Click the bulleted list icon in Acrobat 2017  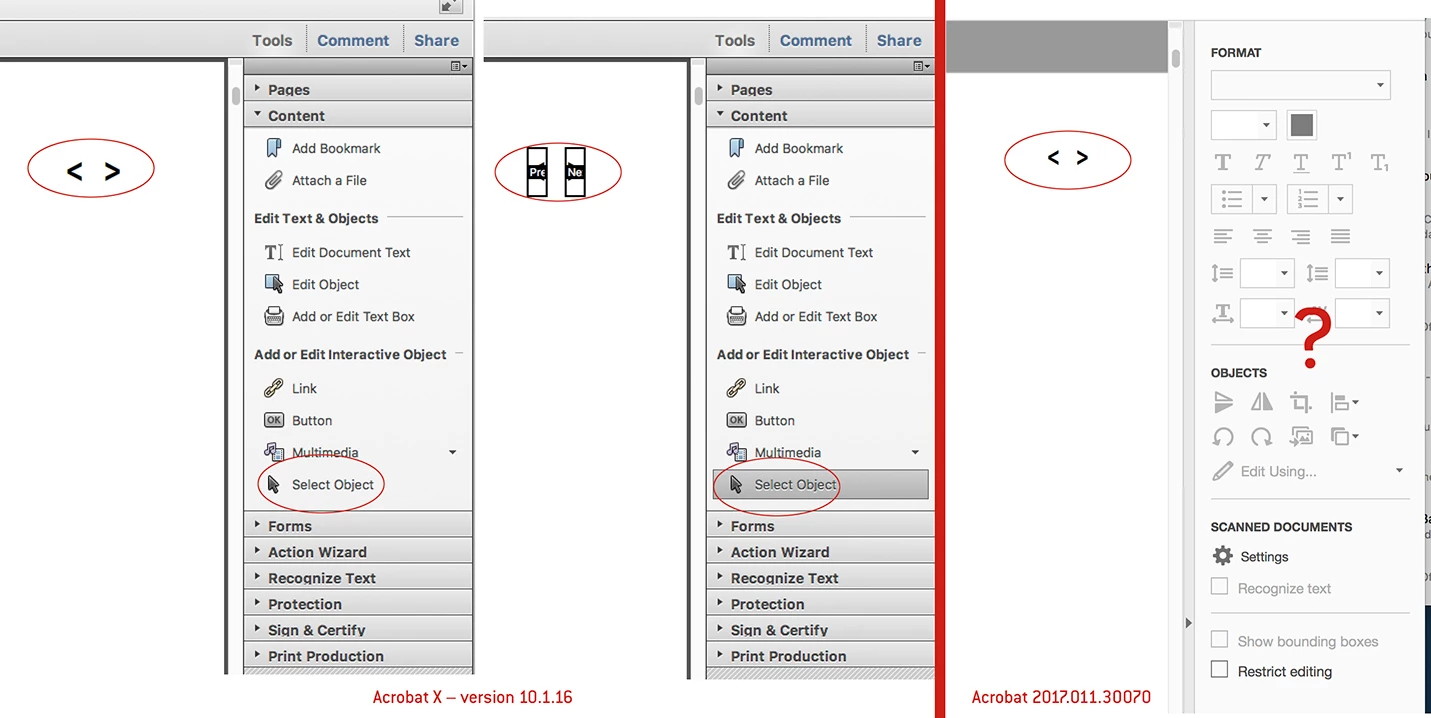1232,199
